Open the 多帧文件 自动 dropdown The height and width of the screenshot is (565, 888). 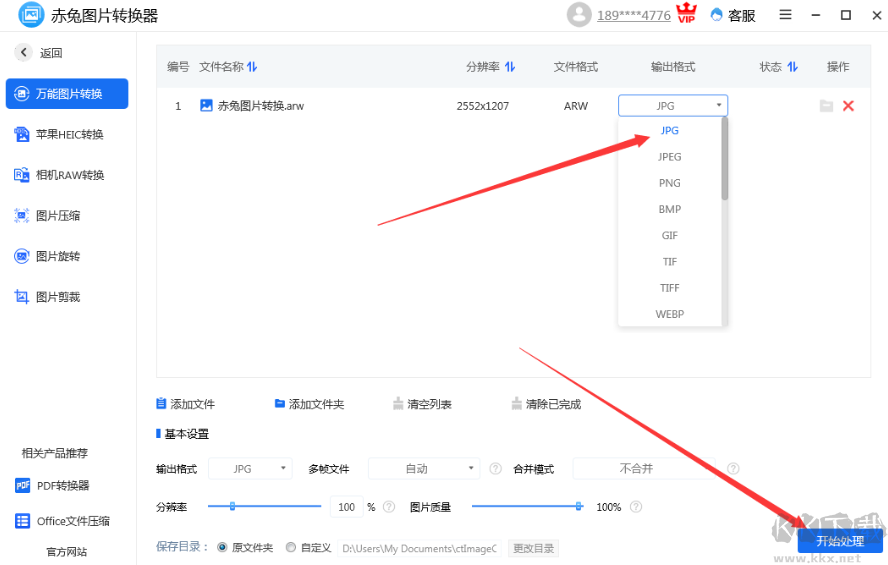click(424, 469)
